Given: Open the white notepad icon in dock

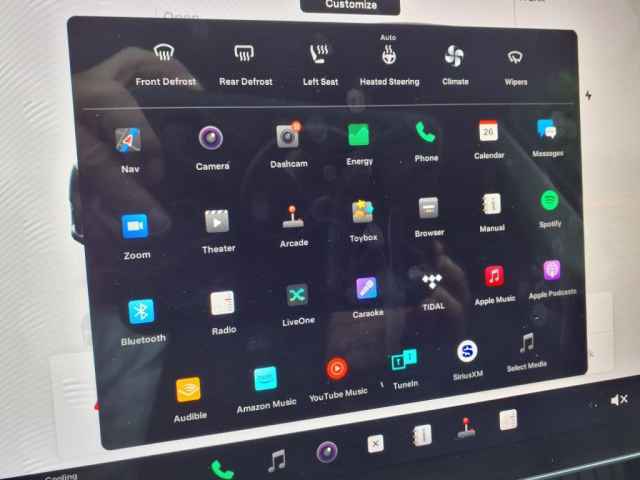Looking at the screenshot, I should point(508,420).
